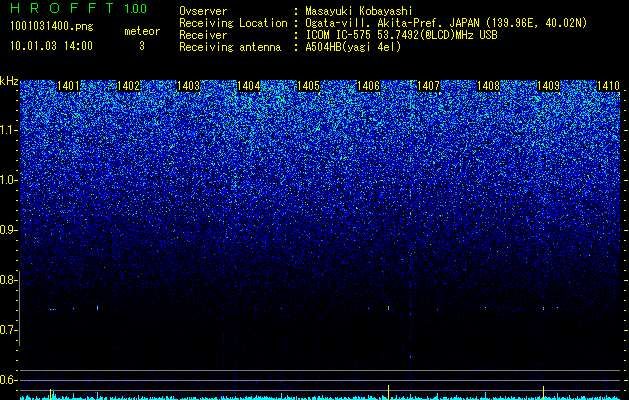Click the Ovserver field label
The width and height of the screenshot is (629, 400).
tap(203, 11)
